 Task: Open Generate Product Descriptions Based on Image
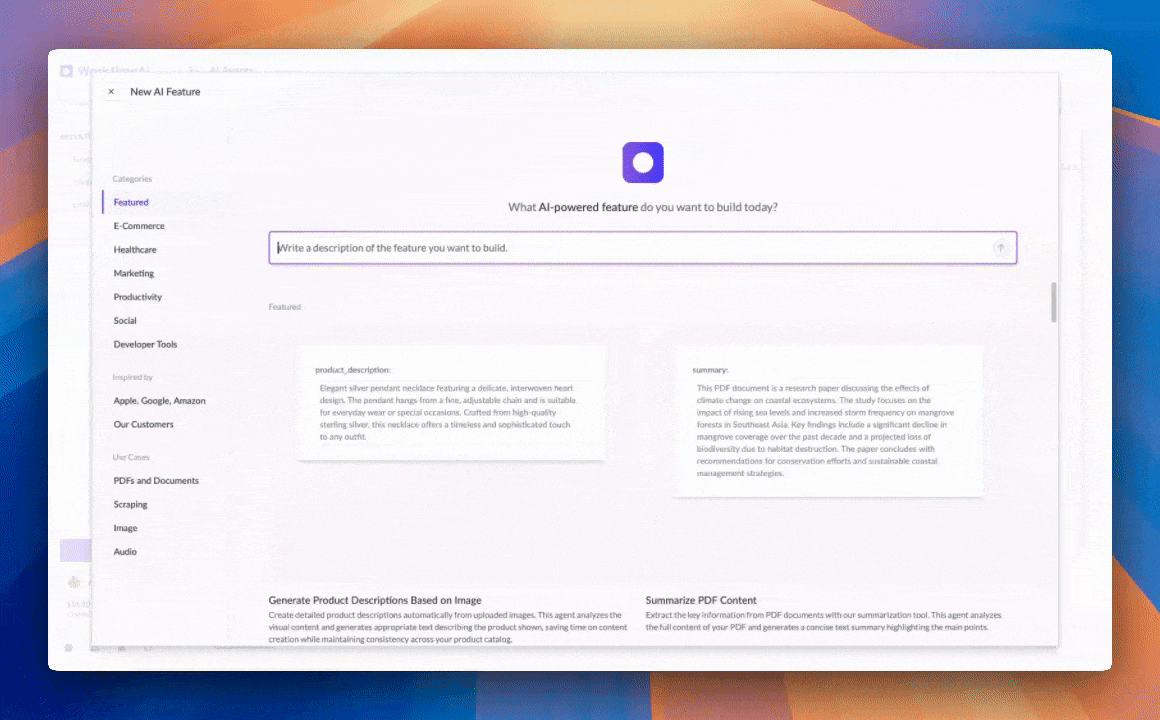[375, 600]
